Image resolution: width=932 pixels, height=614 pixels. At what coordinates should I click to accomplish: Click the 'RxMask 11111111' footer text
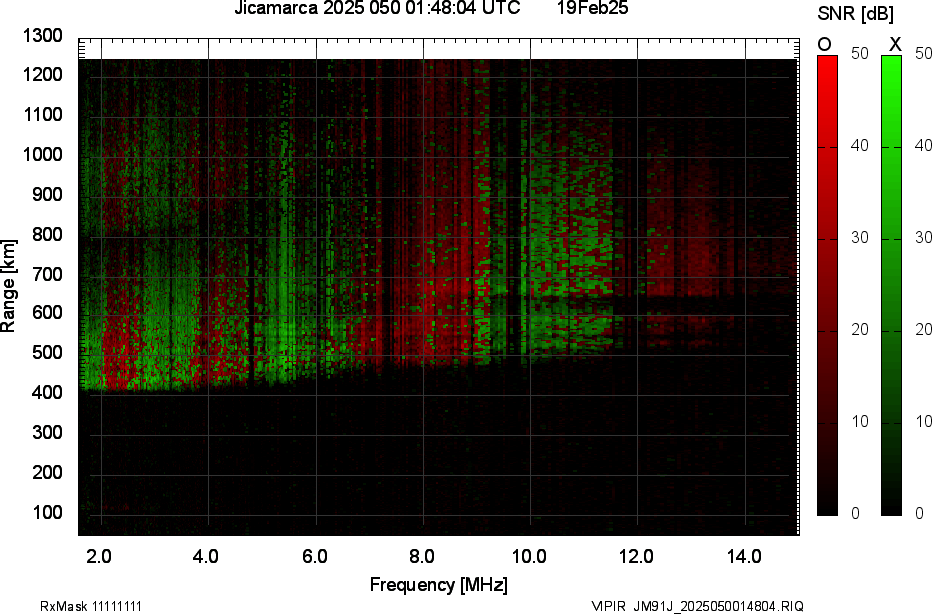[91, 606]
